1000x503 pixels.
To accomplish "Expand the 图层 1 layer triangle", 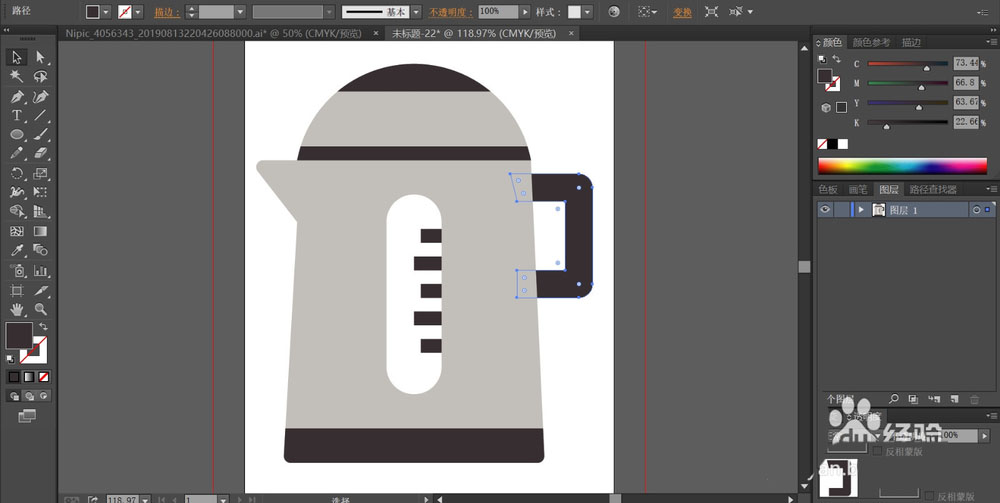I will 861,210.
